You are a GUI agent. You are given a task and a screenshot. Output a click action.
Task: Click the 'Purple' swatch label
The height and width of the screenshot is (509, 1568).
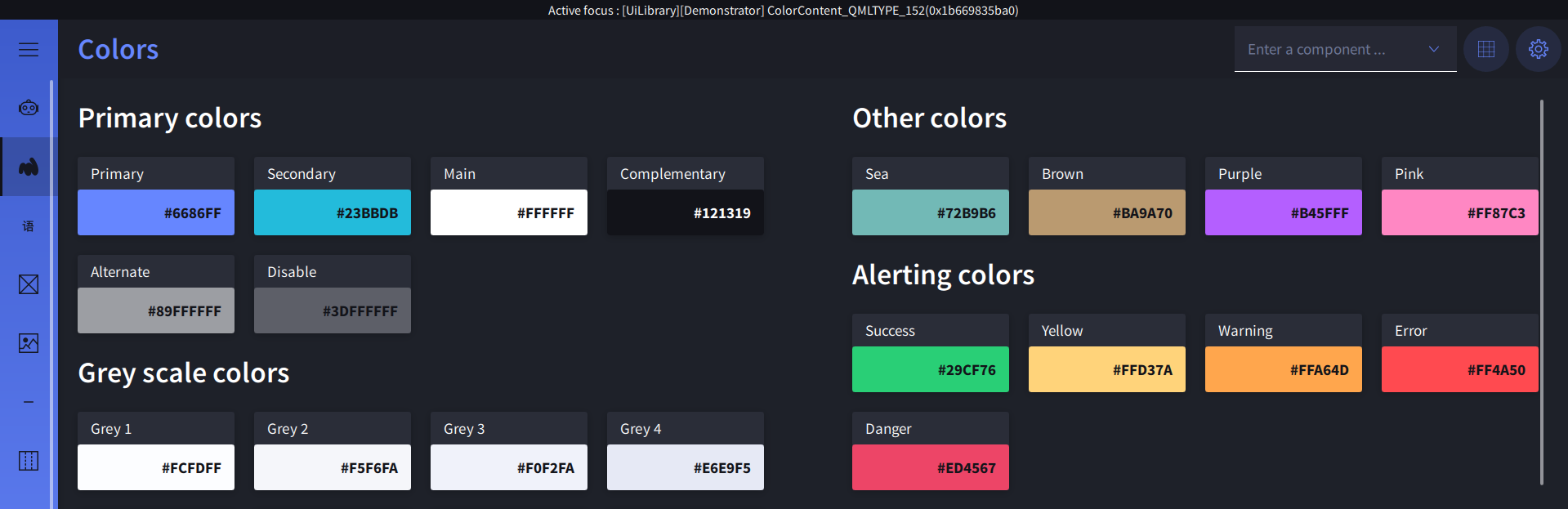(1240, 174)
